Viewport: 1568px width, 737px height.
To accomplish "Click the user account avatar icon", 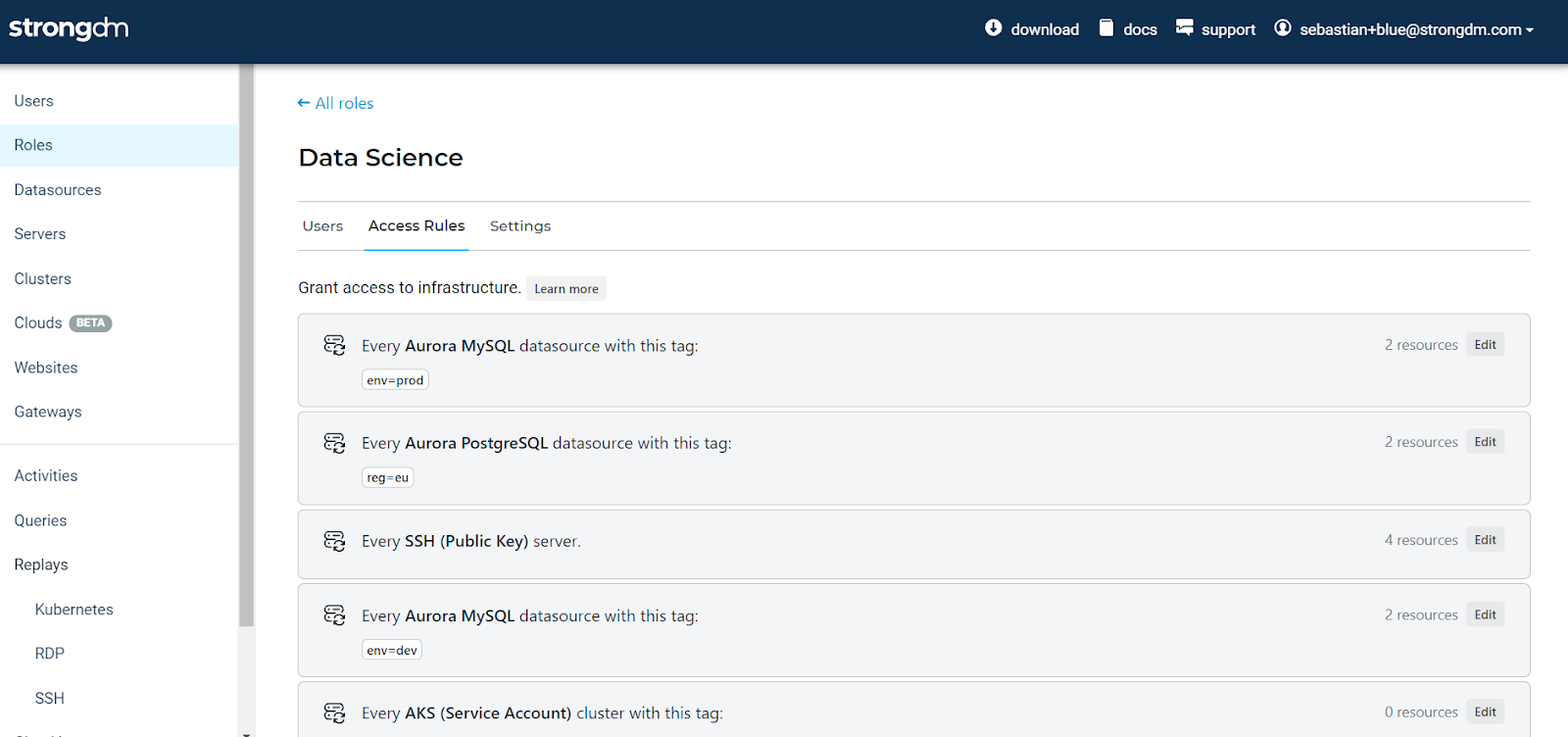I will click(x=1283, y=27).
